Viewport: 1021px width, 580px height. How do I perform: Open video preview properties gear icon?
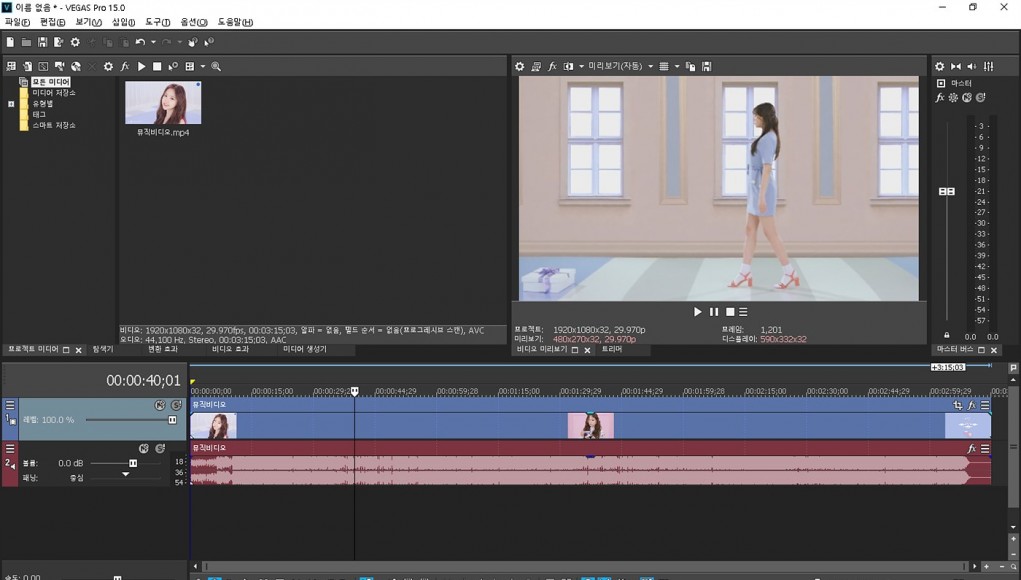(519, 66)
